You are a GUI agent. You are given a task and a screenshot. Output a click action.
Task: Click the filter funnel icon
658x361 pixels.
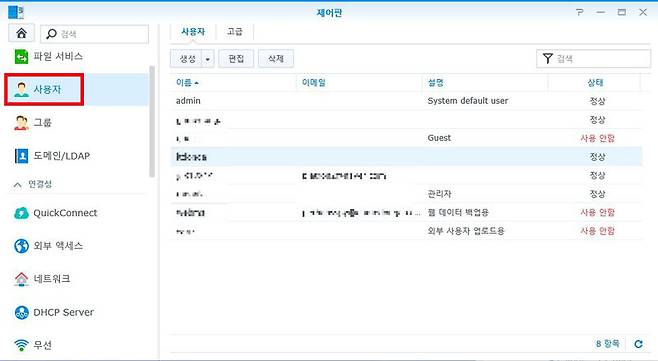[547, 58]
